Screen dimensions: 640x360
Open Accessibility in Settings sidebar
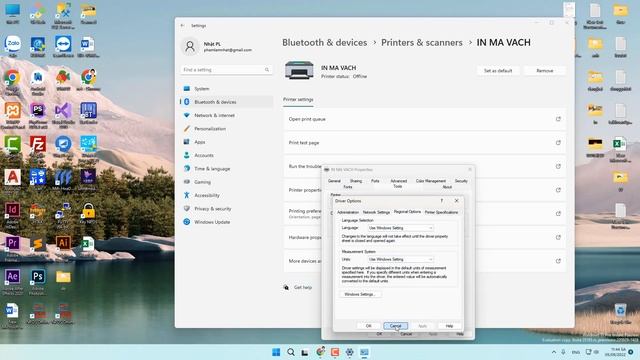(x=227, y=196)
